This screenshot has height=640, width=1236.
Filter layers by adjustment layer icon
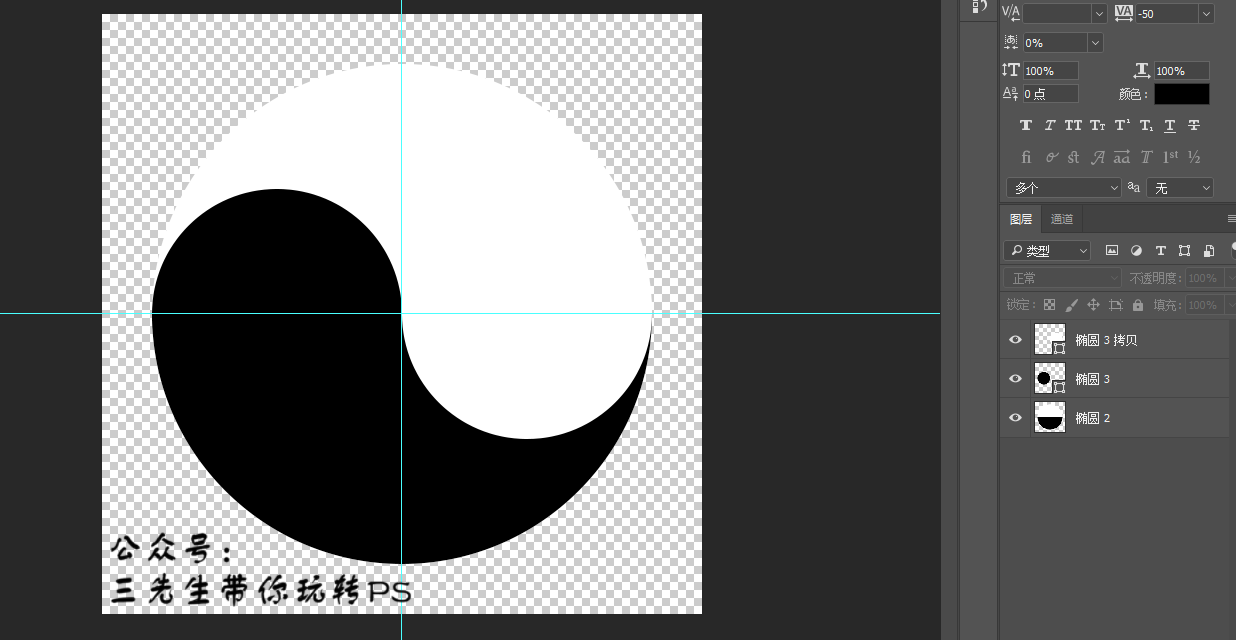(1136, 251)
